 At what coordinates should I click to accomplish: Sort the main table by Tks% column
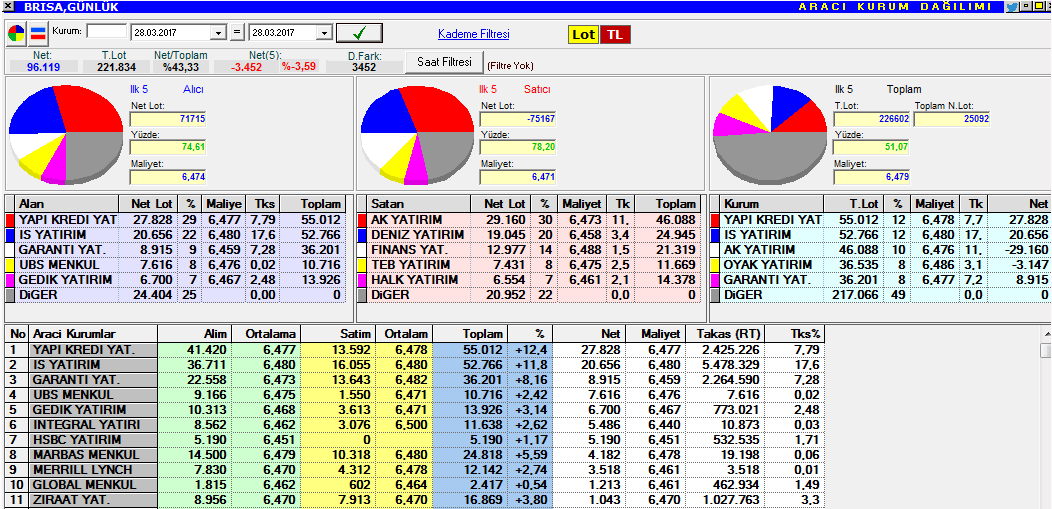pos(794,333)
